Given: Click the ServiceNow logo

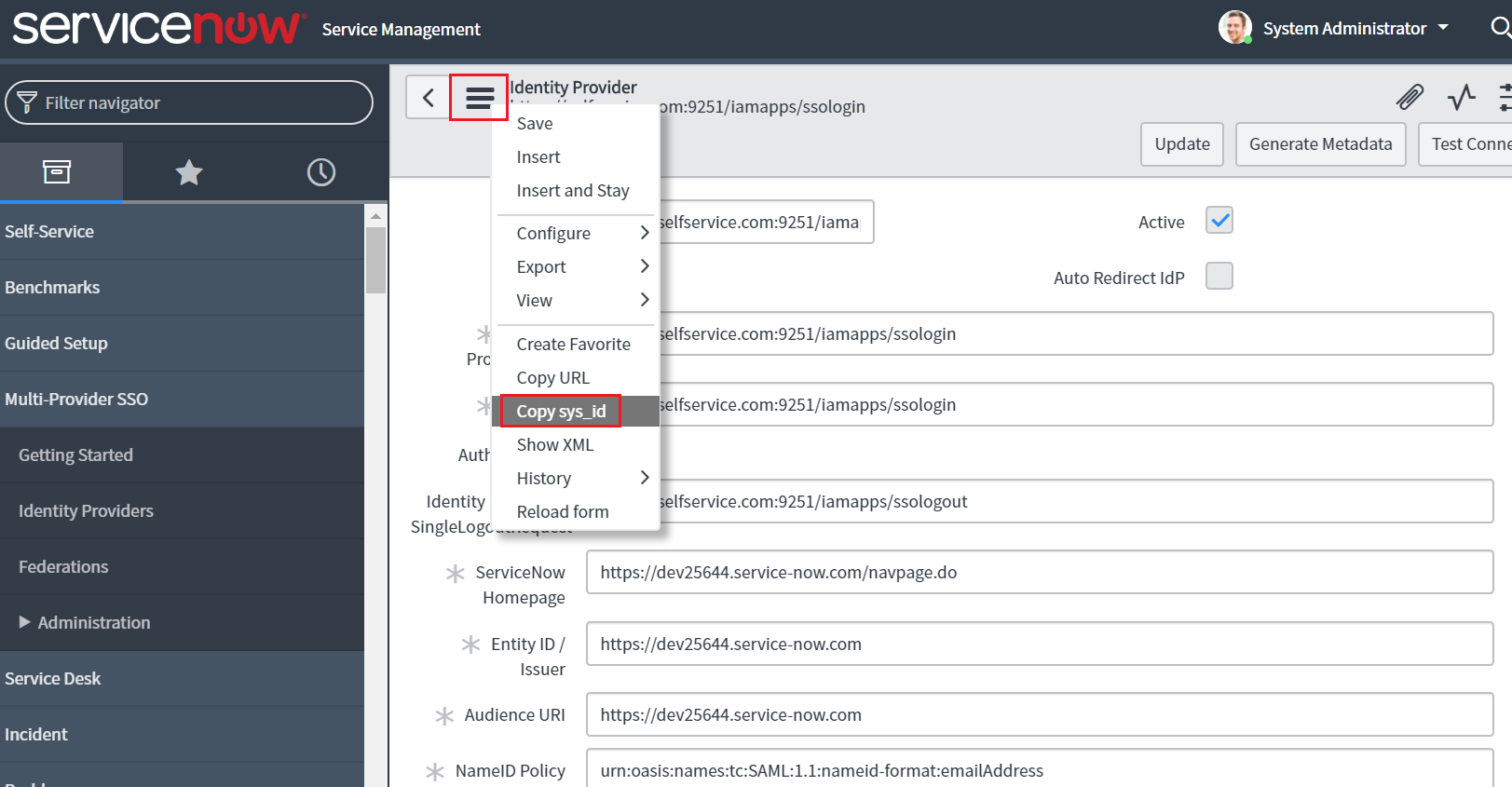Looking at the screenshot, I should (157, 27).
